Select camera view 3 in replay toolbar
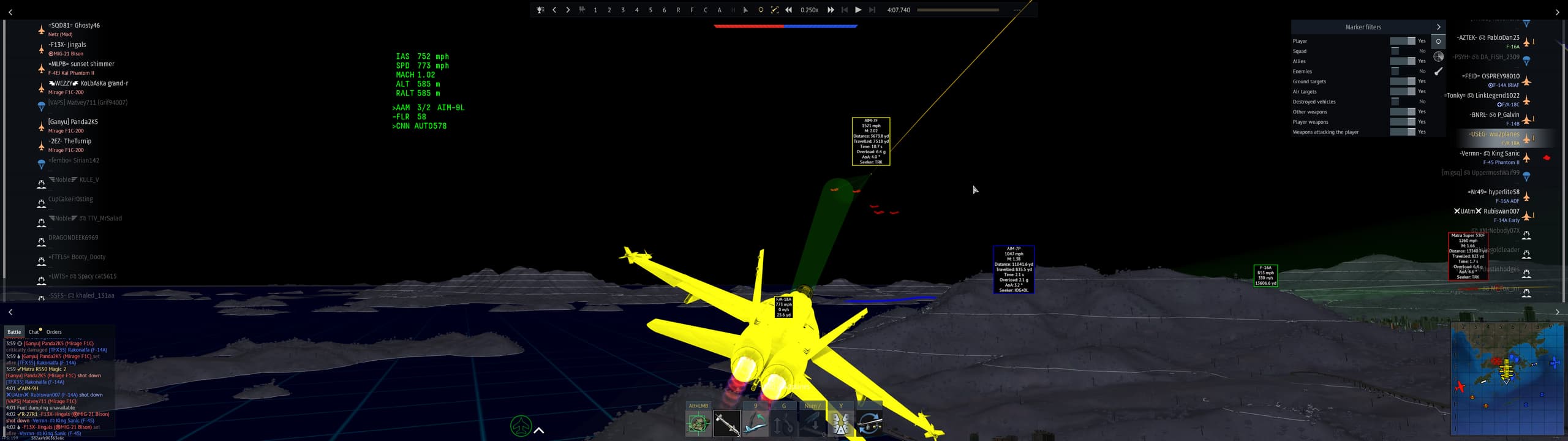Image resolution: width=1568 pixels, height=441 pixels. click(623, 10)
